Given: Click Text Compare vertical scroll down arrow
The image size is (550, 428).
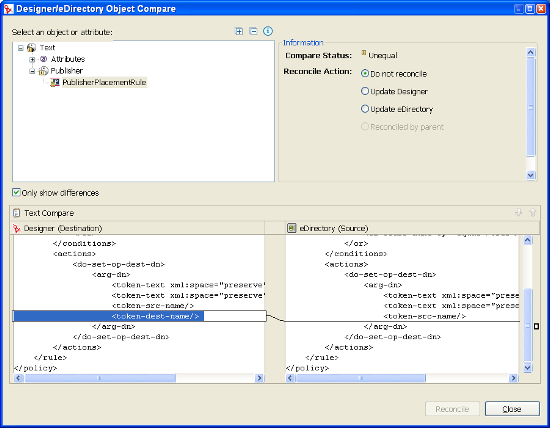Looking at the screenshot, I should coord(528,368).
